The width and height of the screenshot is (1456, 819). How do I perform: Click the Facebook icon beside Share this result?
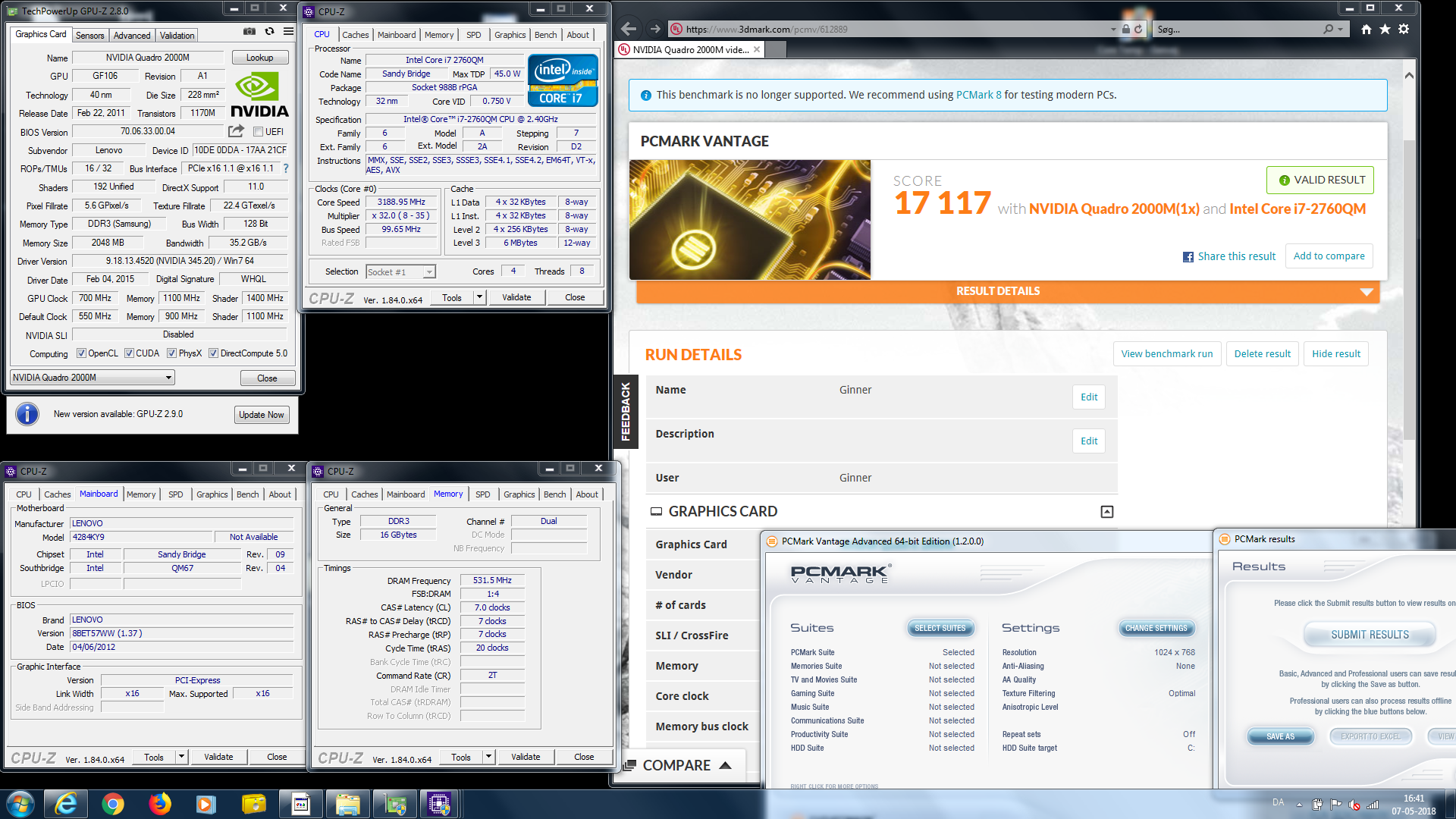(1188, 257)
